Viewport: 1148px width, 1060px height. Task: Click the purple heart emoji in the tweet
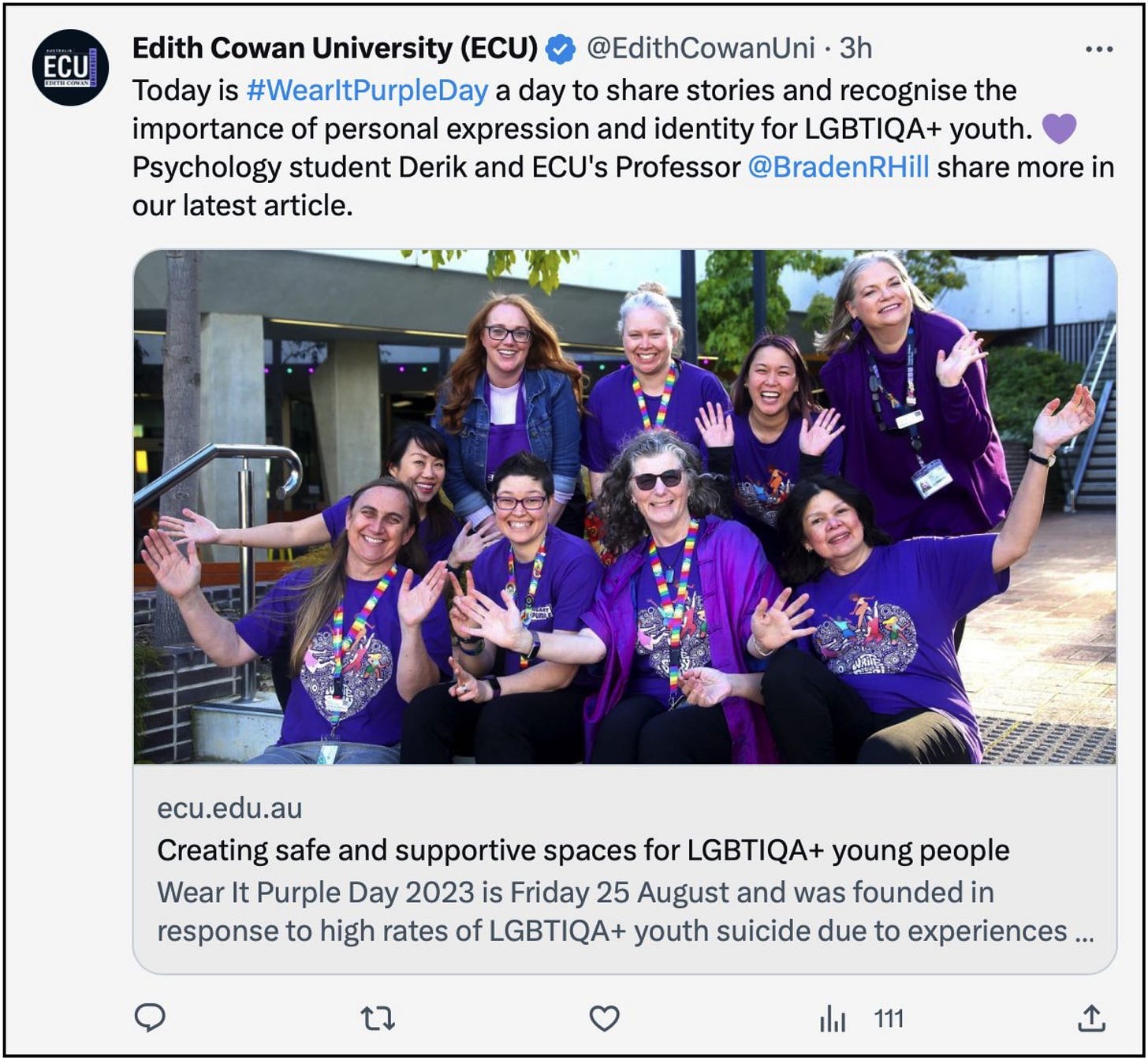[x=1059, y=129]
